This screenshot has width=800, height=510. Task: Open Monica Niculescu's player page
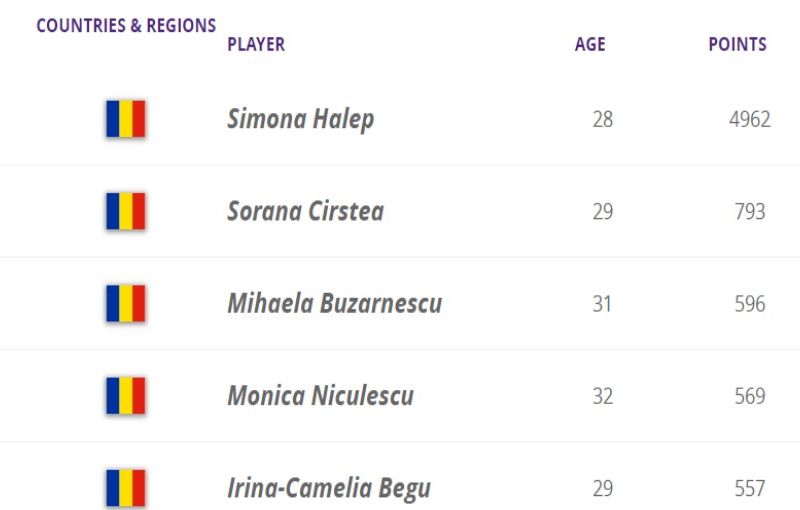[320, 395]
